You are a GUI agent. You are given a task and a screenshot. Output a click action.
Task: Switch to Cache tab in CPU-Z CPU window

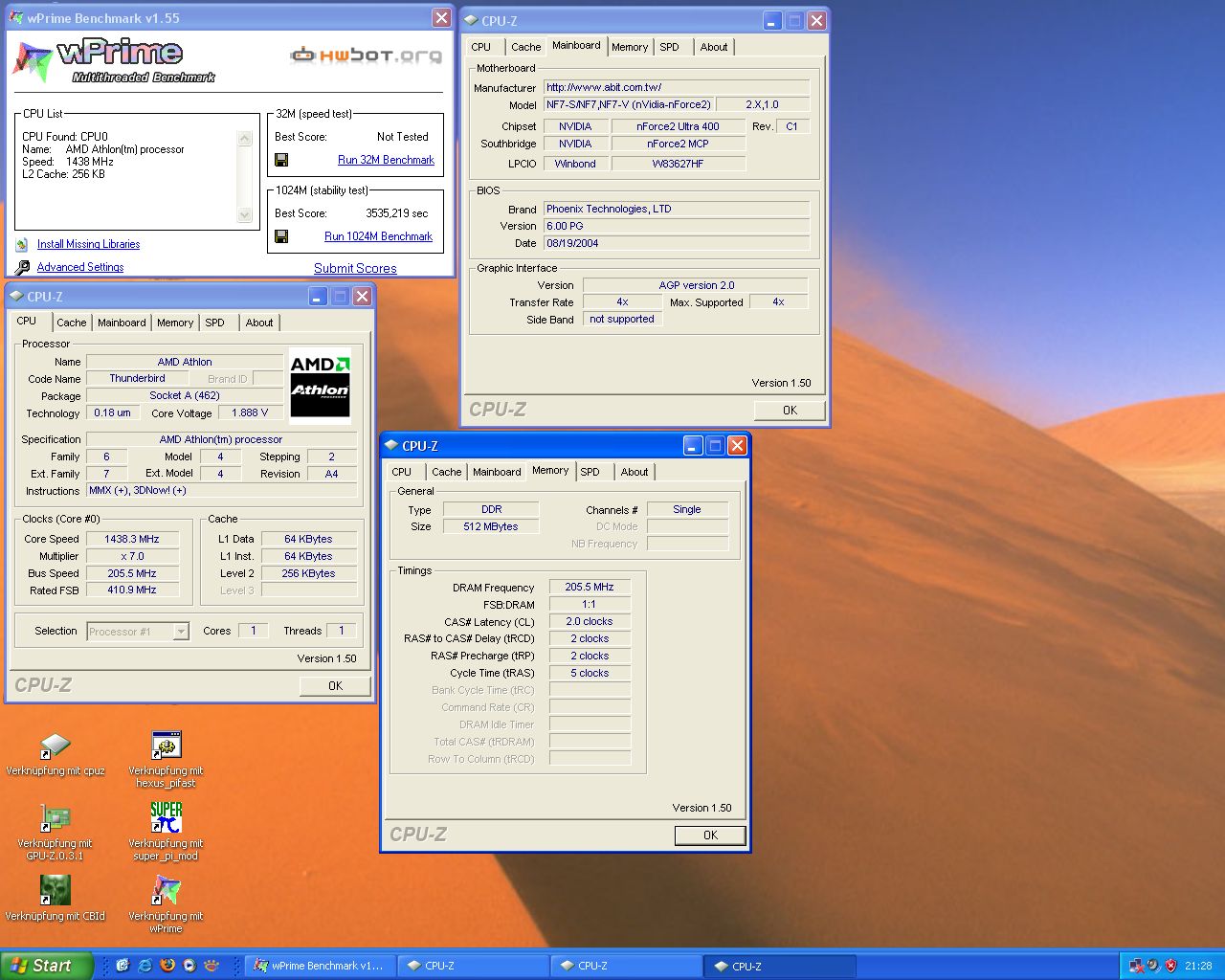click(72, 323)
